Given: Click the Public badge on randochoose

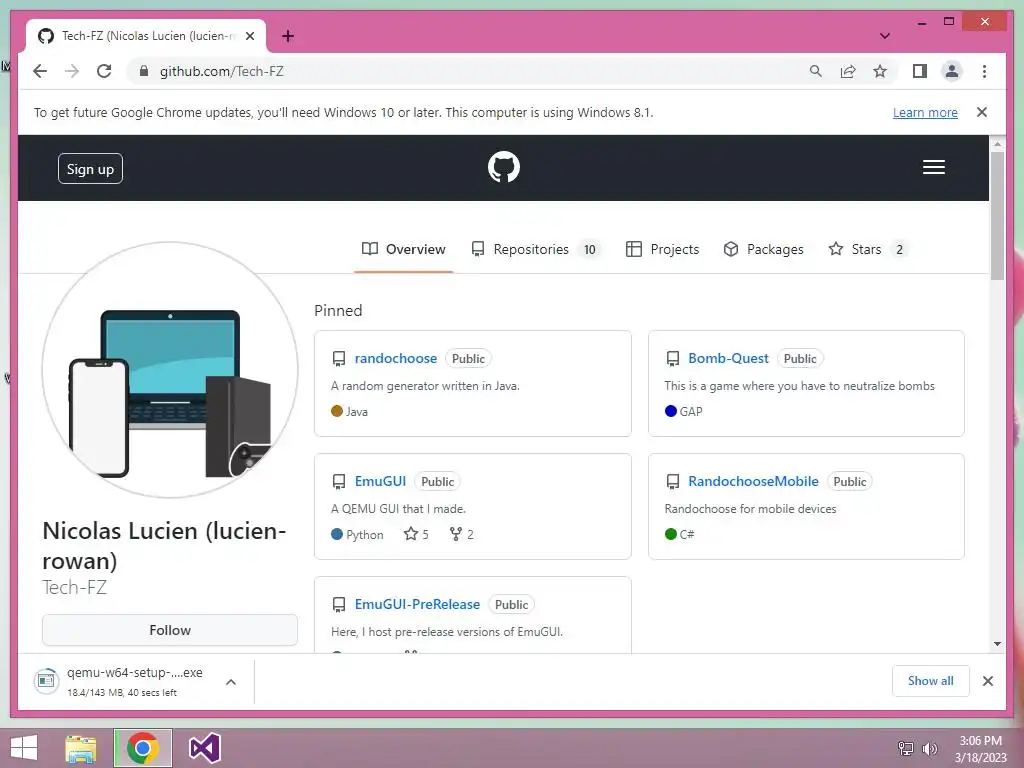Looking at the screenshot, I should click(x=468, y=359).
